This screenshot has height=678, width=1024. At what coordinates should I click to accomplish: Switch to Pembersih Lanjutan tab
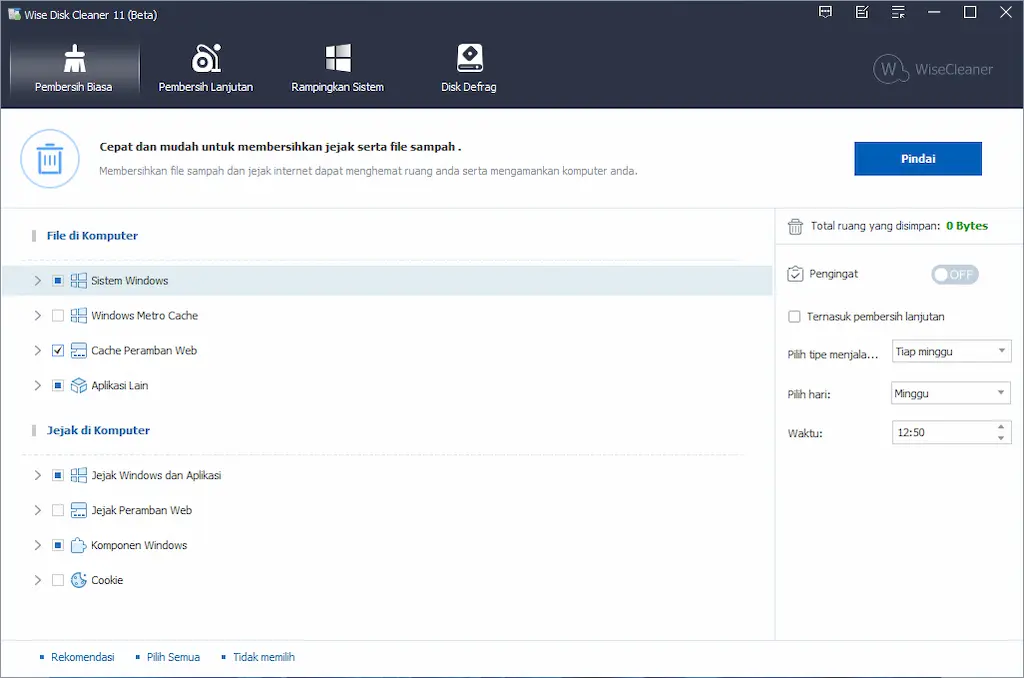(x=206, y=69)
